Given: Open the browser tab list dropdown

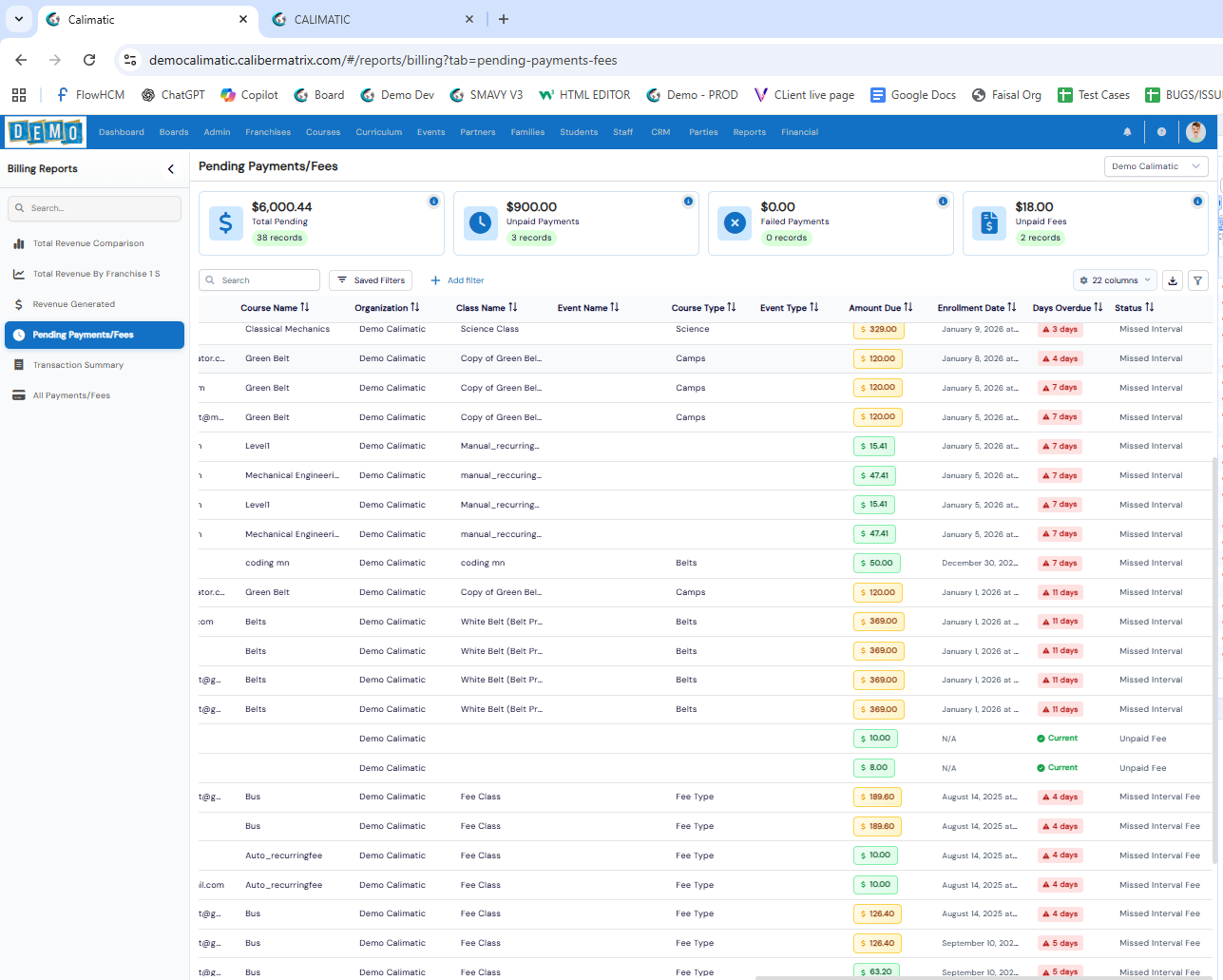Looking at the screenshot, I should pyautogui.click(x=18, y=19).
